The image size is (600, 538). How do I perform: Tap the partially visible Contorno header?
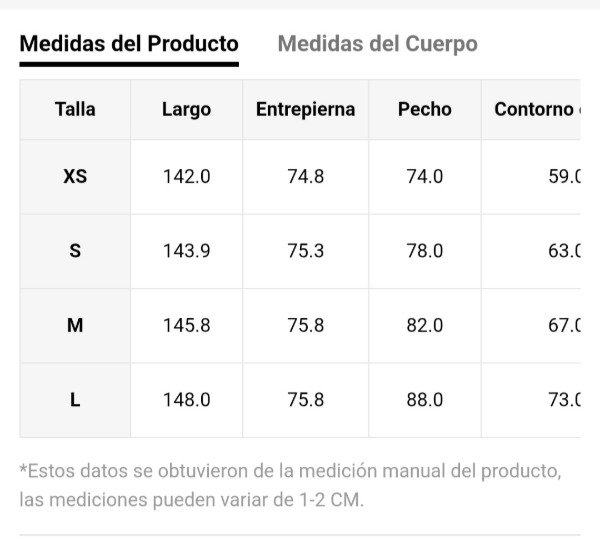(535, 109)
